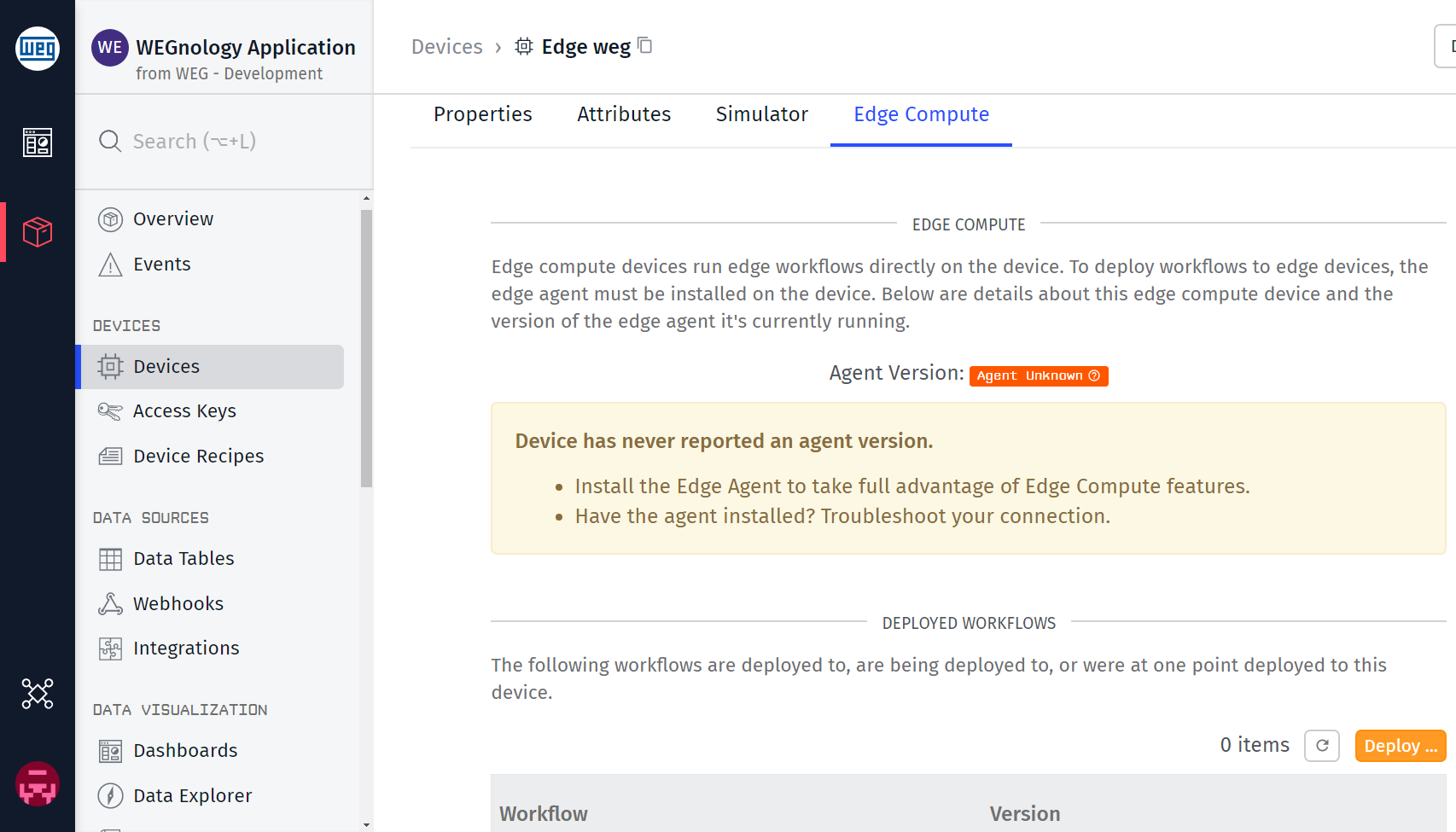Screen dimensions: 1456x832
Task: Click the sidebar scroll up arrow
Action: (x=367, y=198)
